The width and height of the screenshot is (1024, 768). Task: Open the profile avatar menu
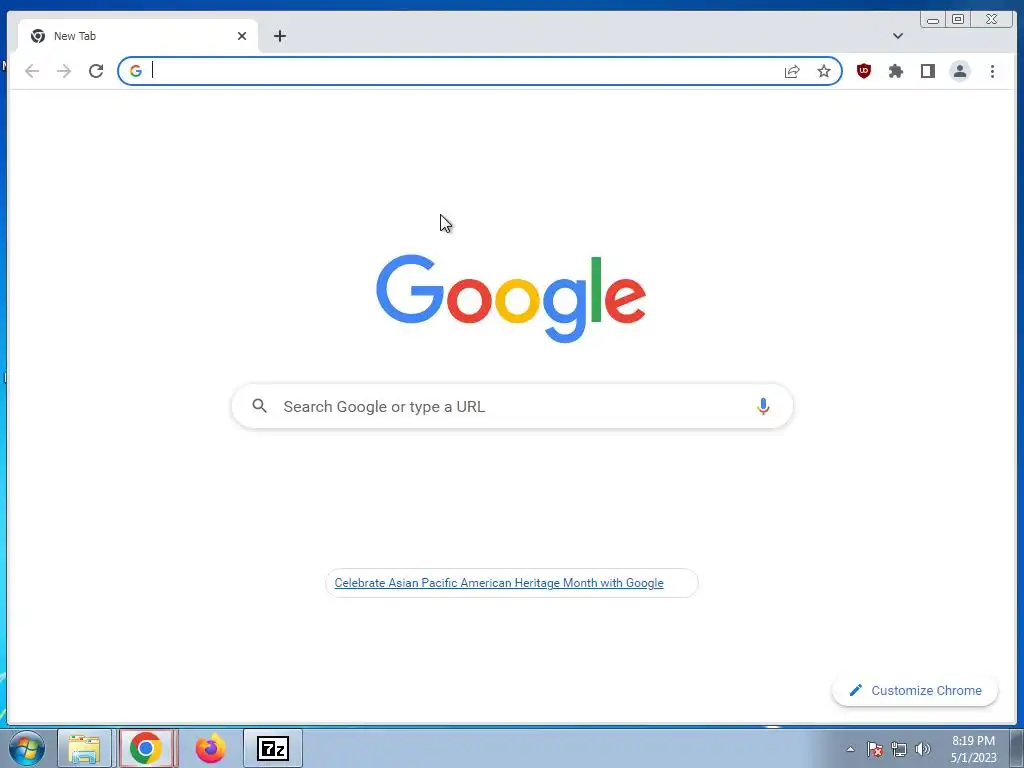click(x=959, y=71)
